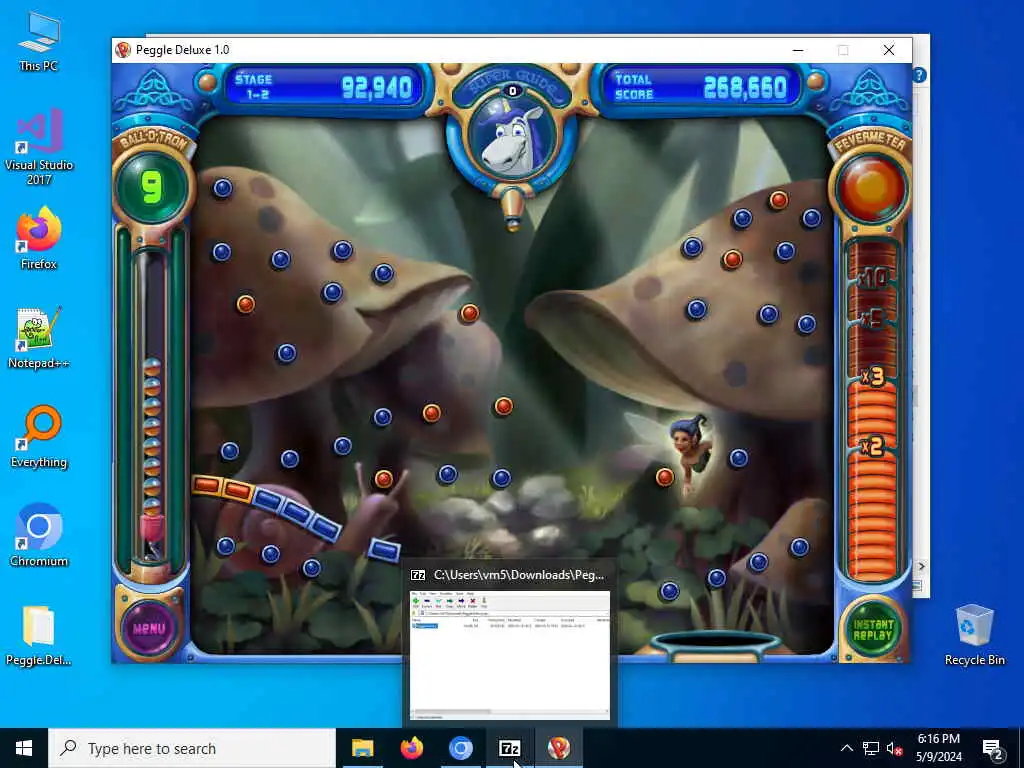Screen dimensions: 1024x768
Task: Open This PC desktop icon
Action: 39,41
